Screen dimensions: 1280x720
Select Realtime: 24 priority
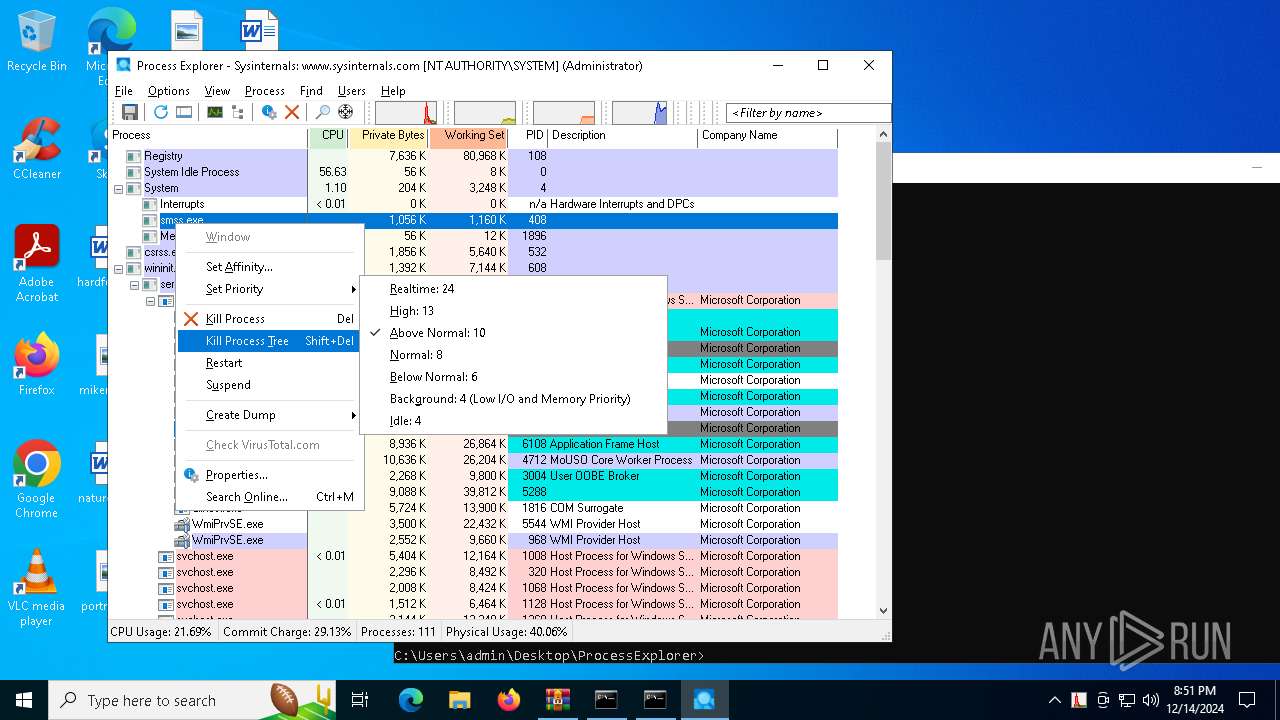point(513,289)
